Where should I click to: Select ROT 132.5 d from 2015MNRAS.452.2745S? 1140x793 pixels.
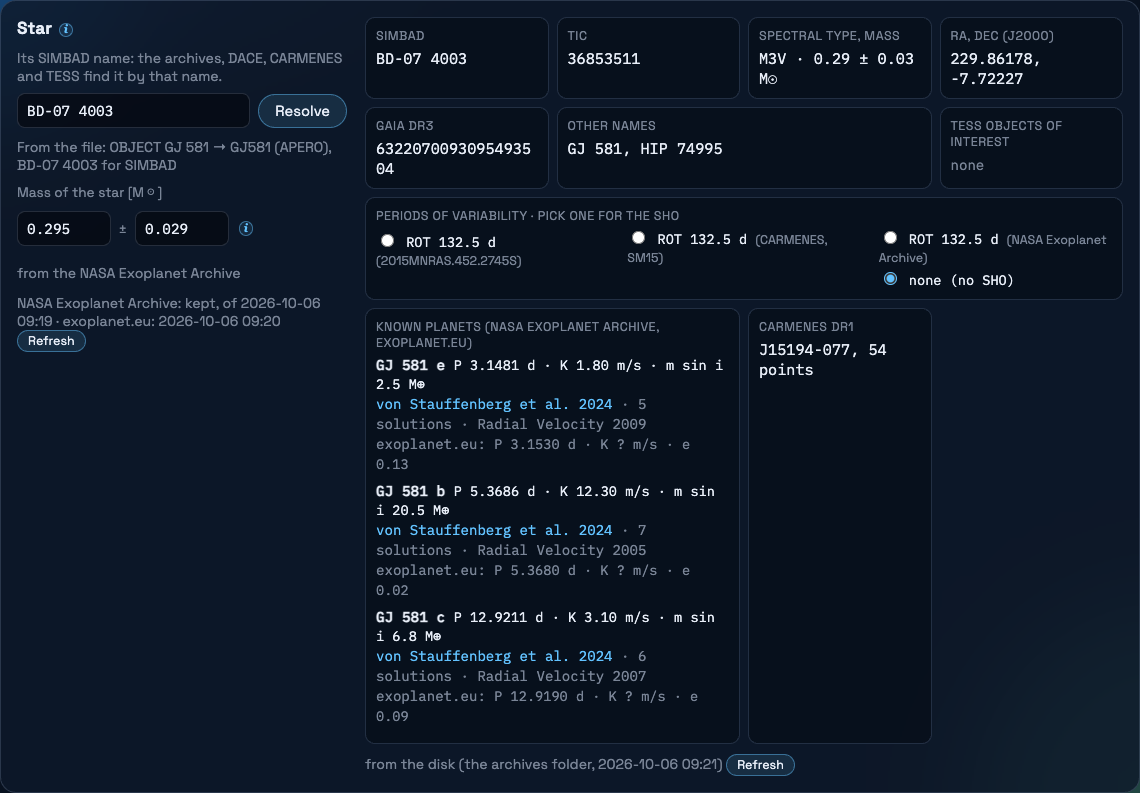click(x=388, y=241)
